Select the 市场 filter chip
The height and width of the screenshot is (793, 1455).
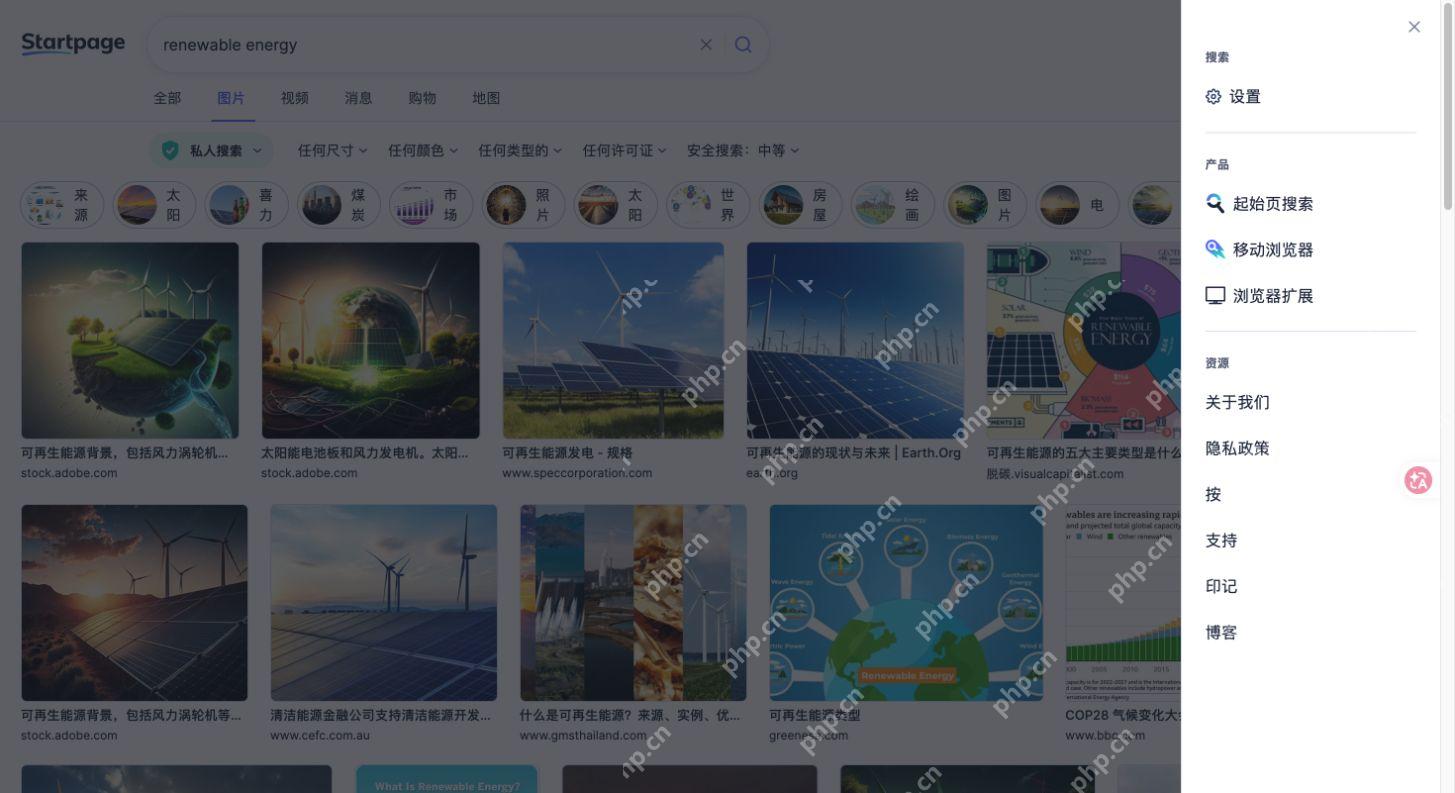[x=431, y=205]
